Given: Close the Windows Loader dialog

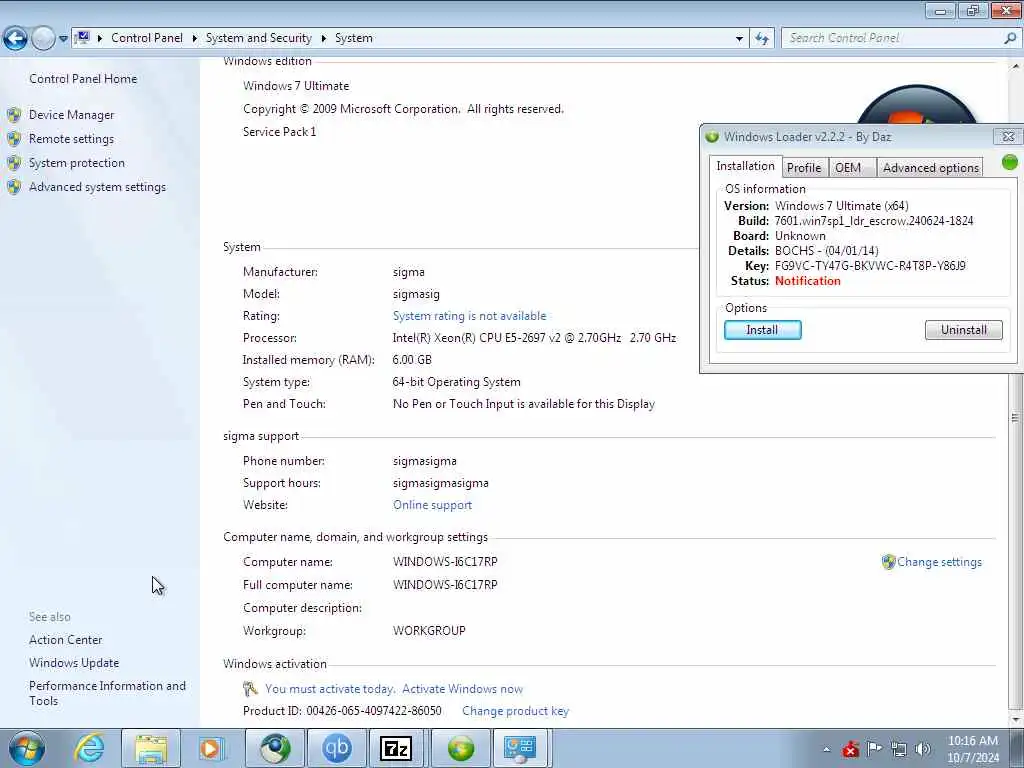Looking at the screenshot, I should pos(1008,136).
